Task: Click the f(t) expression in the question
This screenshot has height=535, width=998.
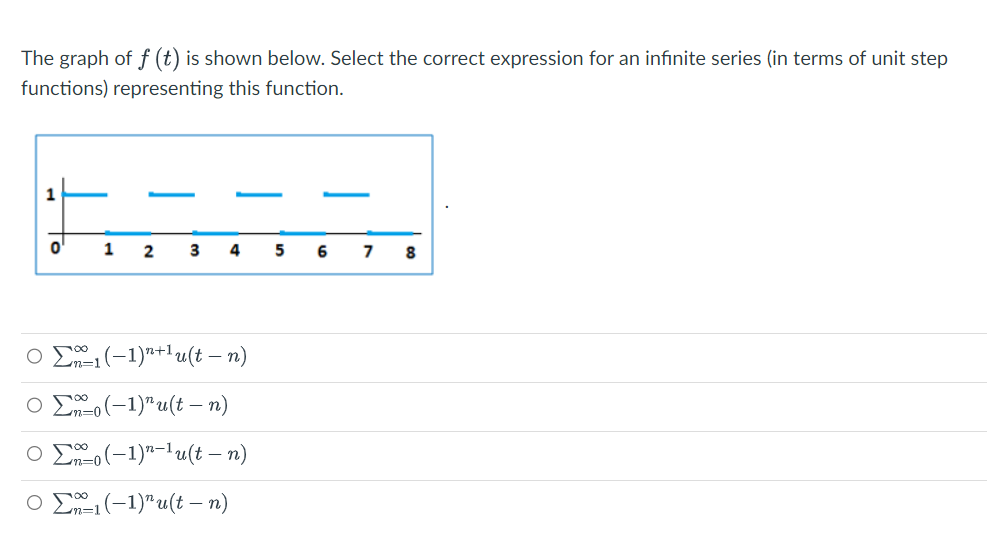Action: 160,58
